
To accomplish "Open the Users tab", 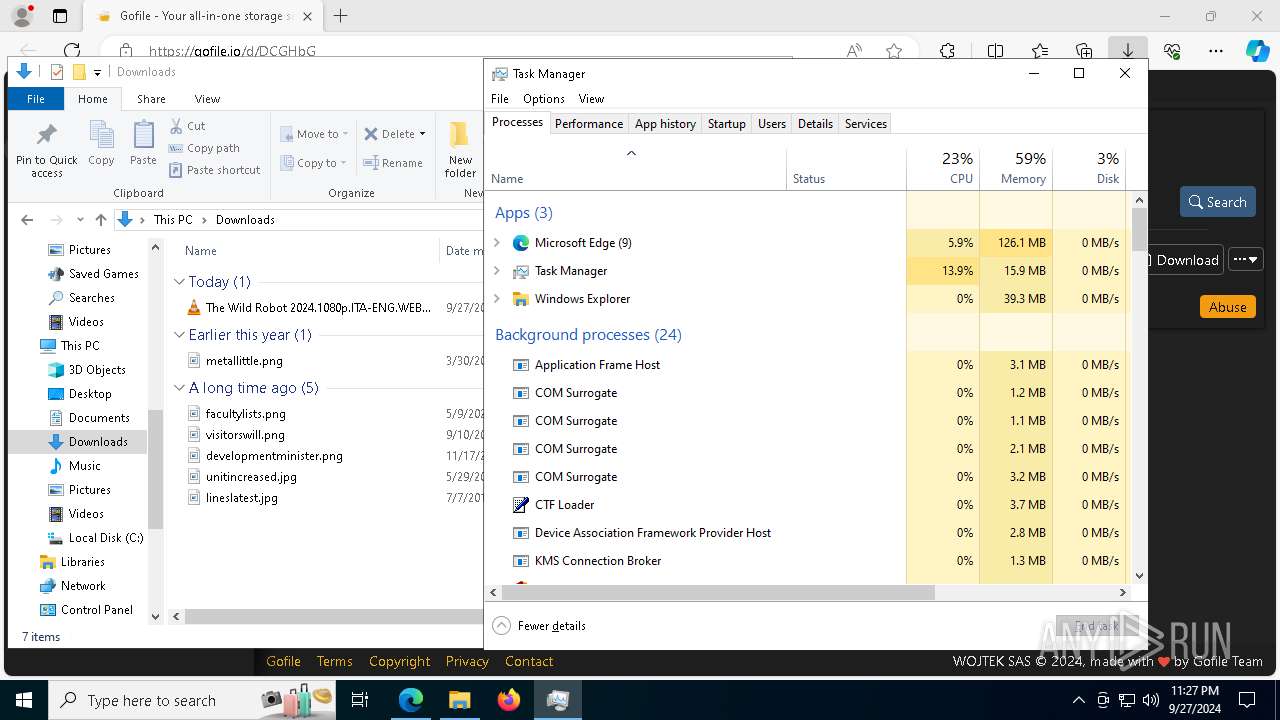I will pyautogui.click(x=772, y=124).
